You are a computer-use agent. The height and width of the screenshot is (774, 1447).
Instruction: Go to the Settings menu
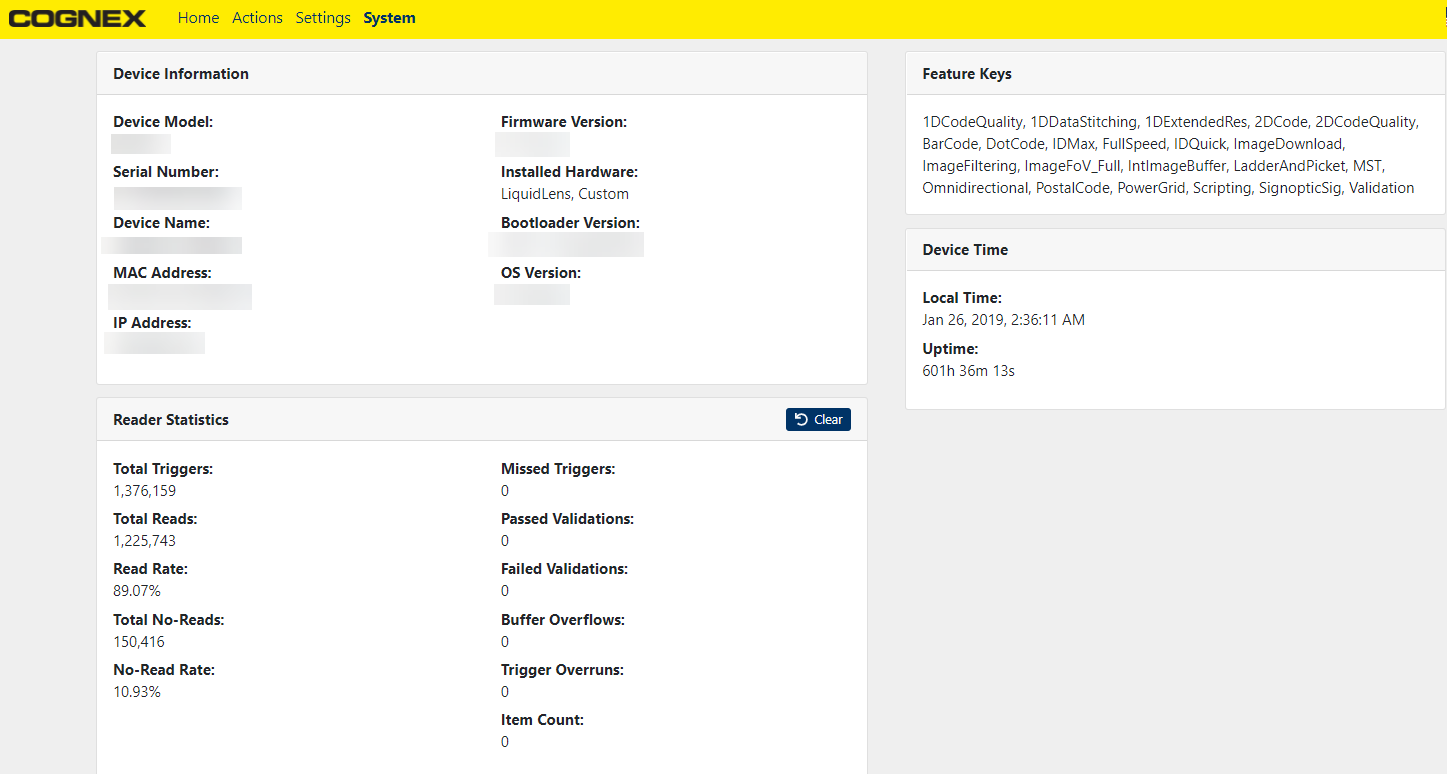(323, 18)
